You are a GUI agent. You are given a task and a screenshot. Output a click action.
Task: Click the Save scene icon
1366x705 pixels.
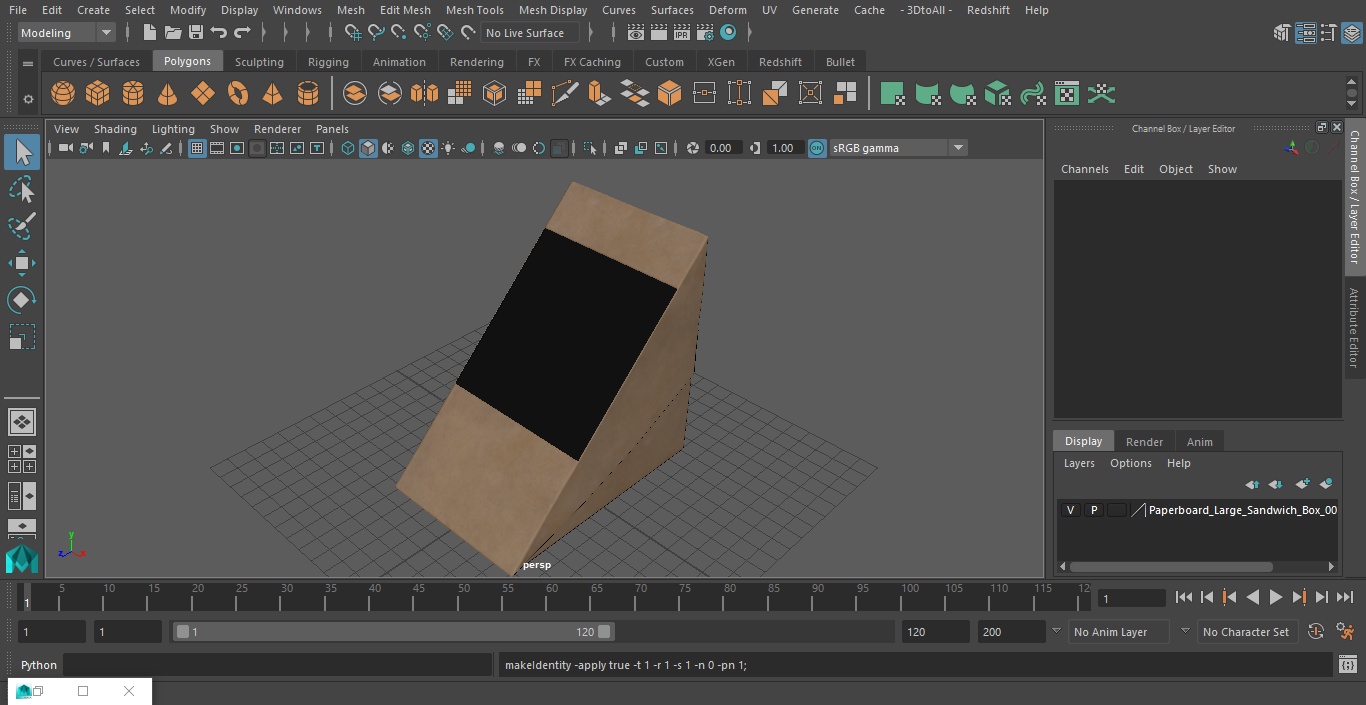tap(196, 33)
